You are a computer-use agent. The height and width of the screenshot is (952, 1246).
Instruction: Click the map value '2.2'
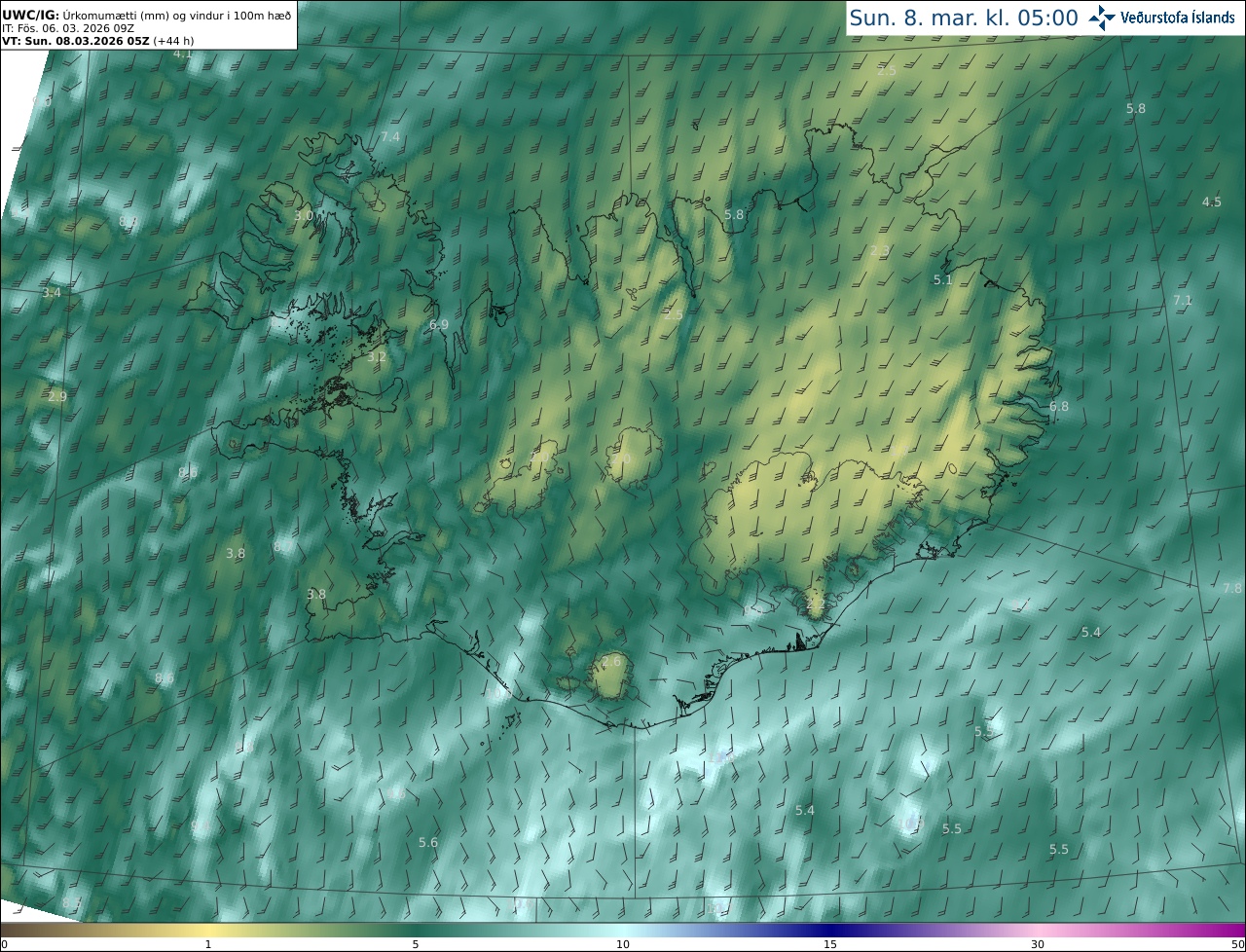click(x=816, y=604)
